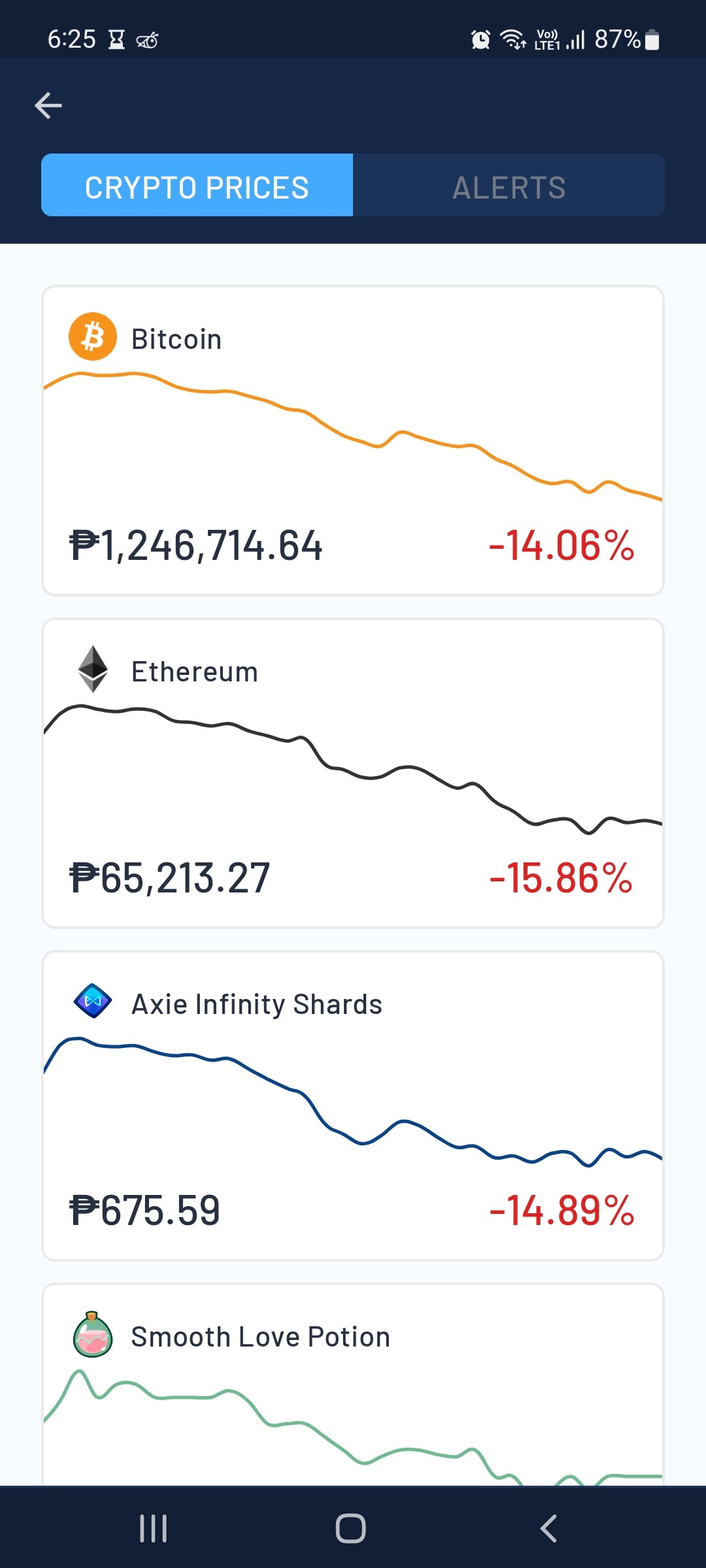Tap the Axie Infinity Shards icon
This screenshot has height=1568, width=706.
pos(93,1001)
